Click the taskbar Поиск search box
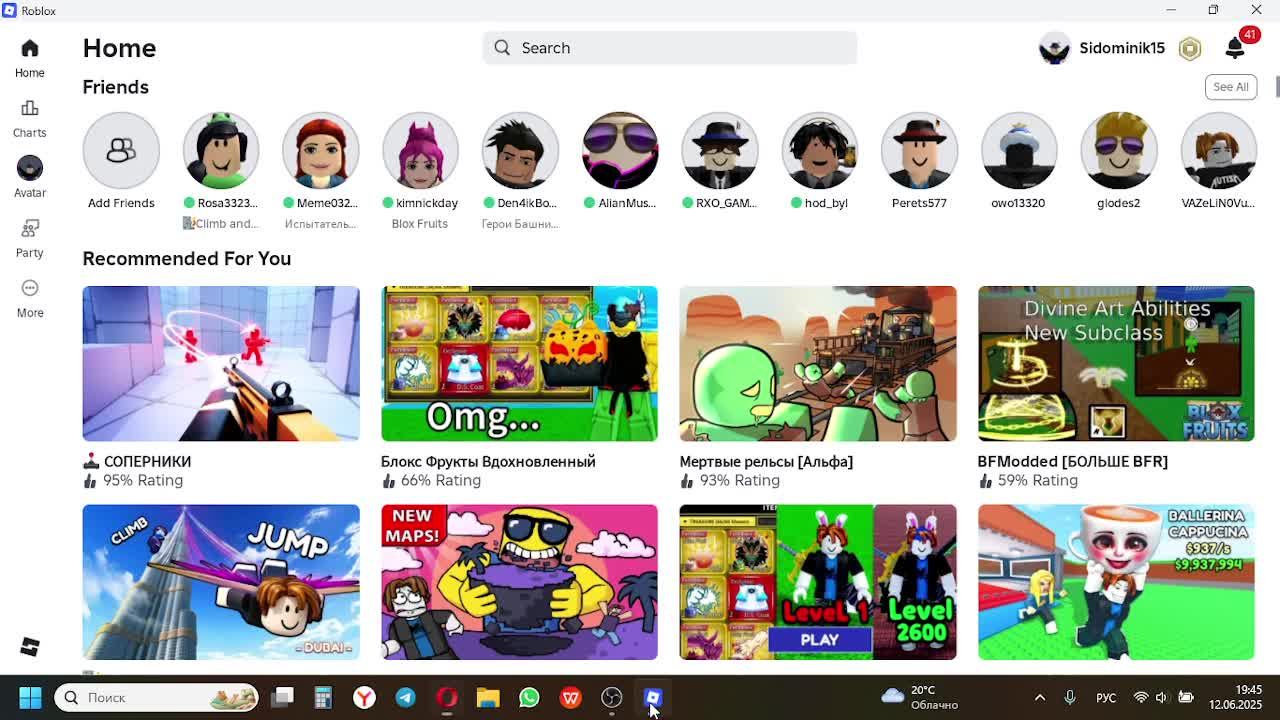This screenshot has height=720, width=1280. tap(156, 697)
